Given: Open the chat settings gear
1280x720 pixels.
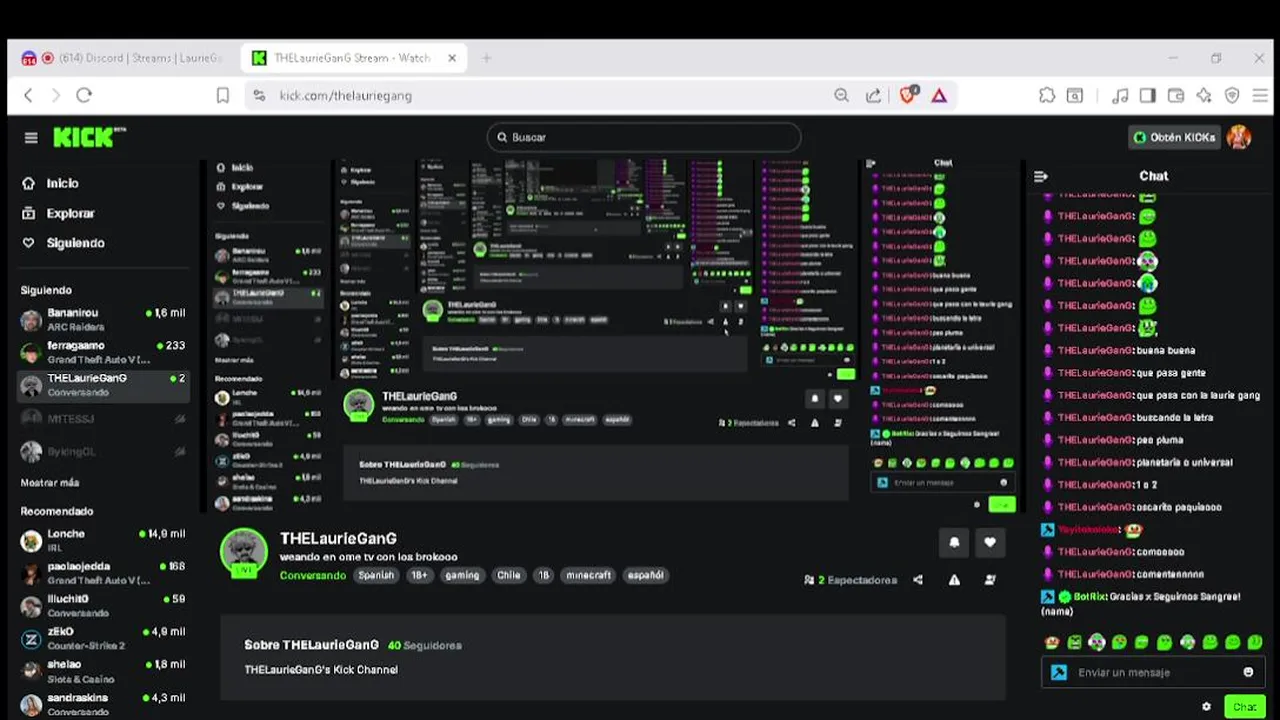Looking at the screenshot, I should pos(1206,706).
